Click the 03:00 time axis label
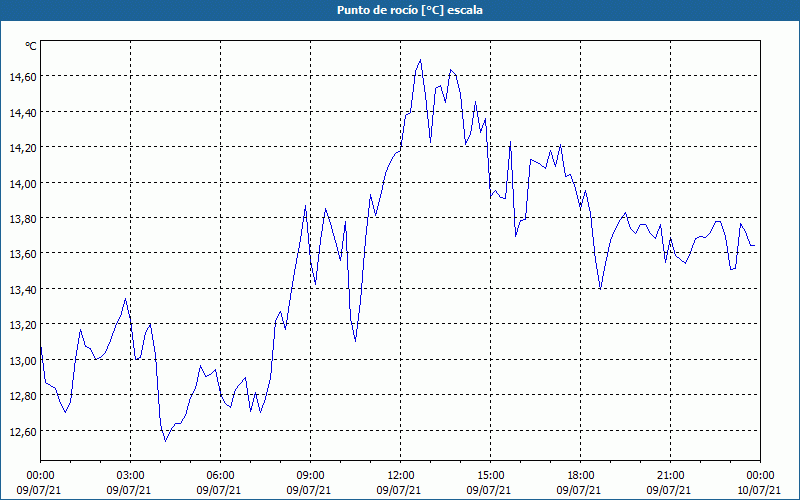The height and width of the screenshot is (500, 800). (x=131, y=476)
